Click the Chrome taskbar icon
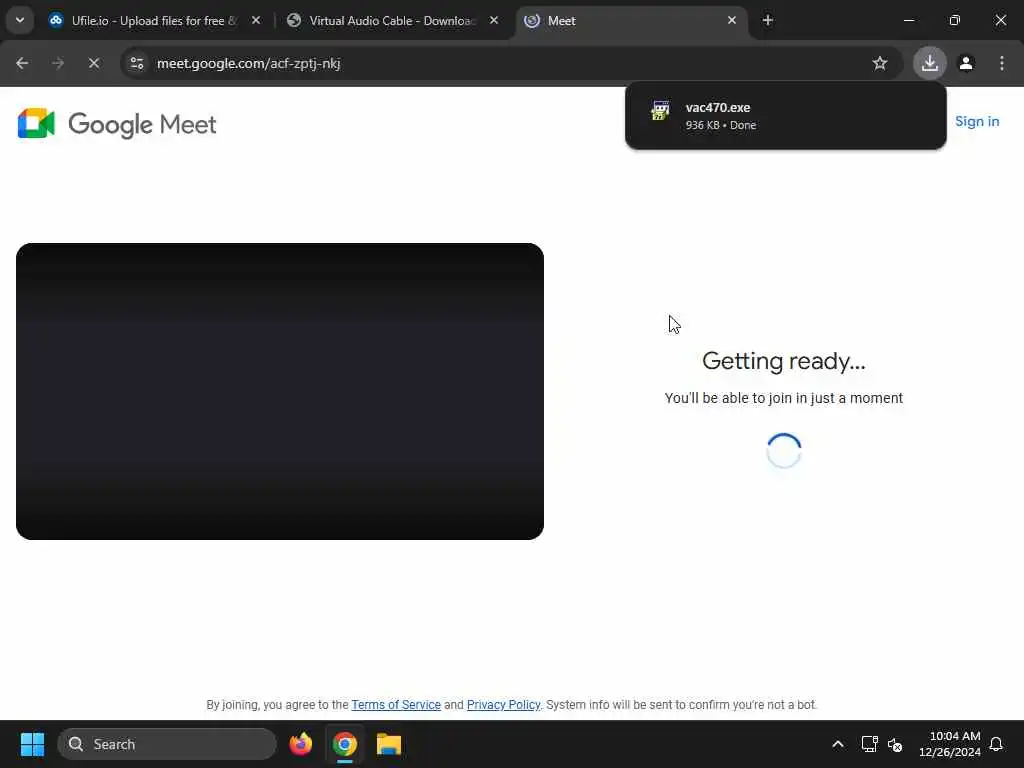Image resolution: width=1024 pixels, height=768 pixels. click(x=345, y=744)
